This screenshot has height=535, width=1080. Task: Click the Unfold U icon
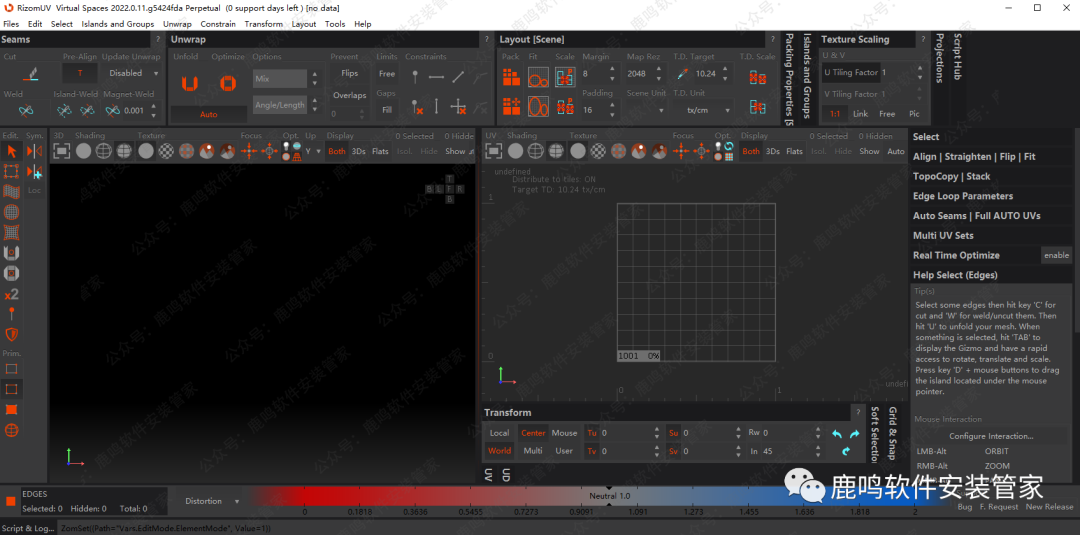[190, 84]
